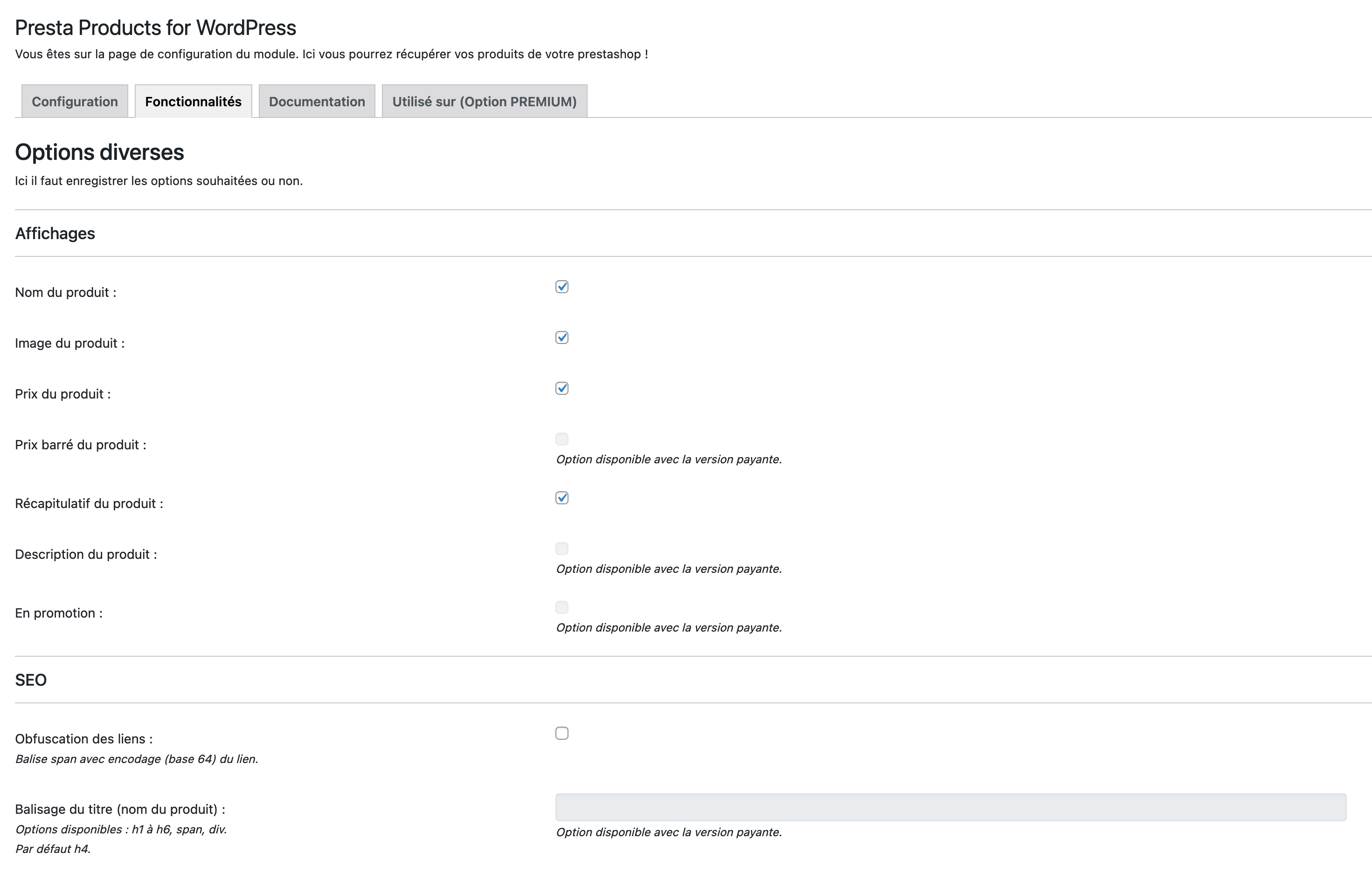Toggle the Image du produit checkbox
Image resolution: width=1372 pixels, height=880 pixels.
coord(562,338)
